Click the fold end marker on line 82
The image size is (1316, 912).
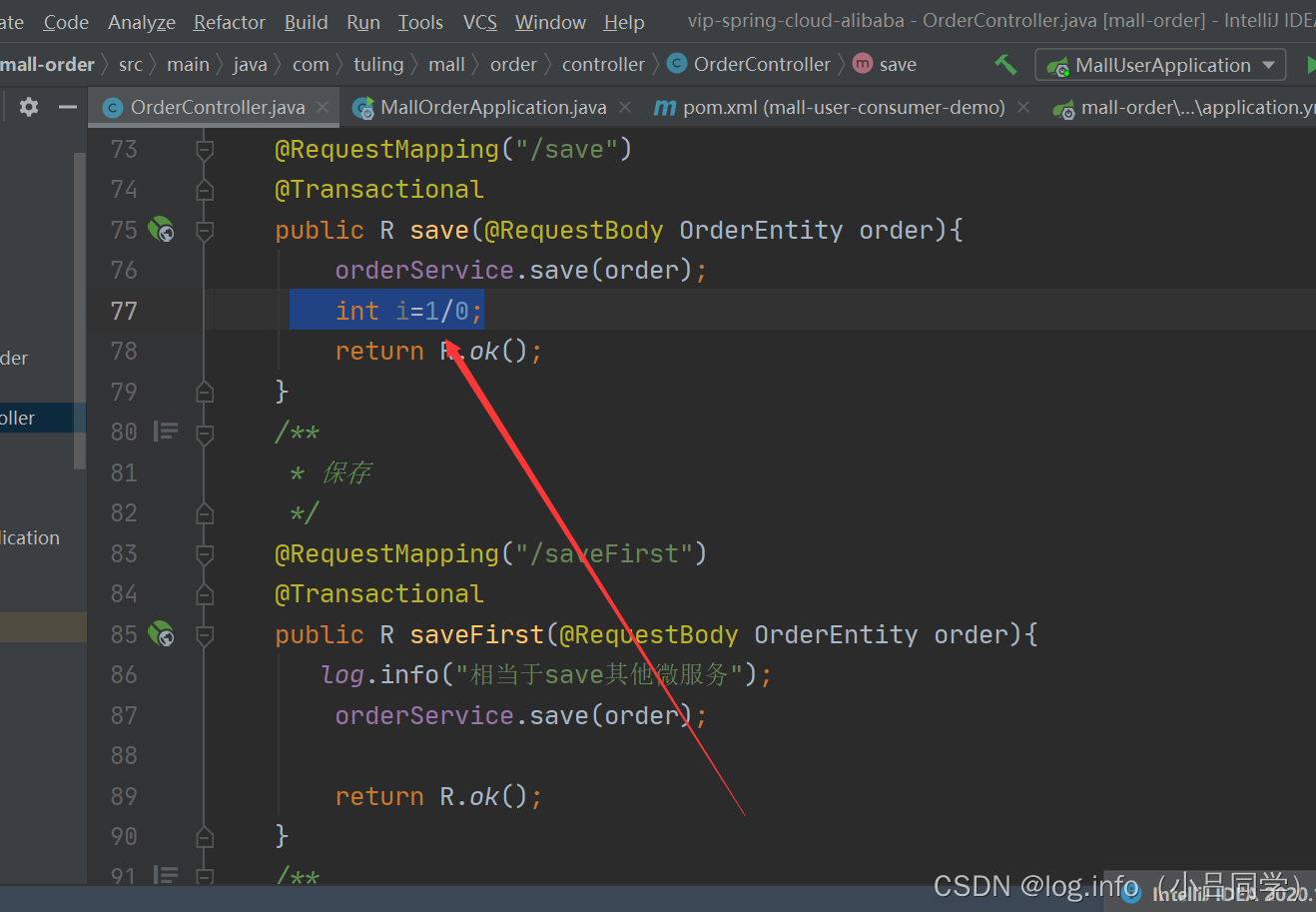(205, 513)
